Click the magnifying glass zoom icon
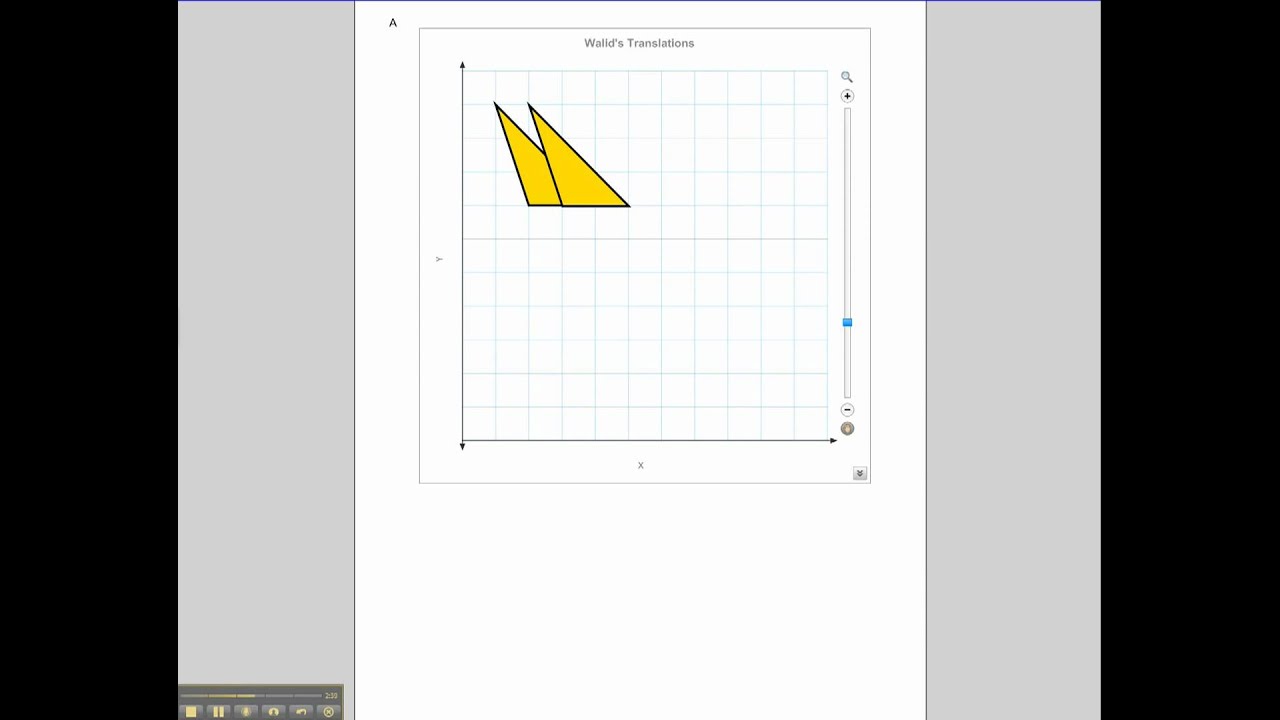 tap(847, 77)
